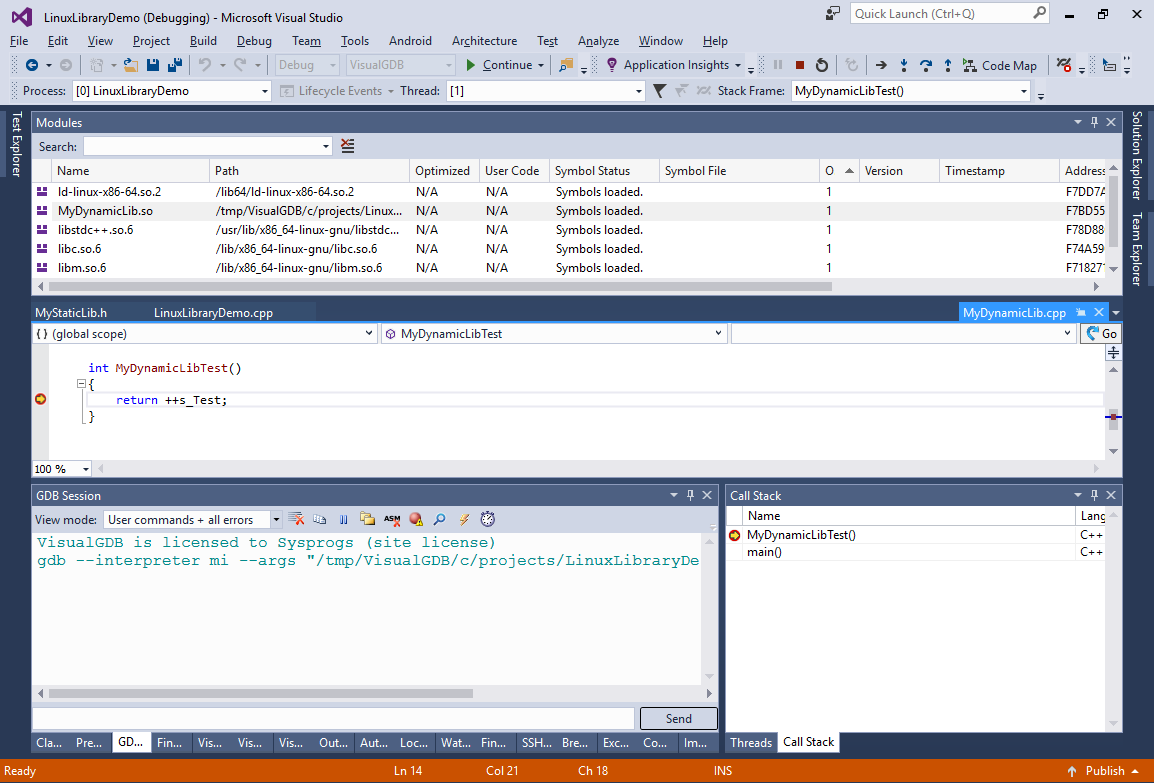Image resolution: width=1154 pixels, height=783 pixels.
Task: Click the magnifier icon in GDB Session
Action: [x=439, y=520]
